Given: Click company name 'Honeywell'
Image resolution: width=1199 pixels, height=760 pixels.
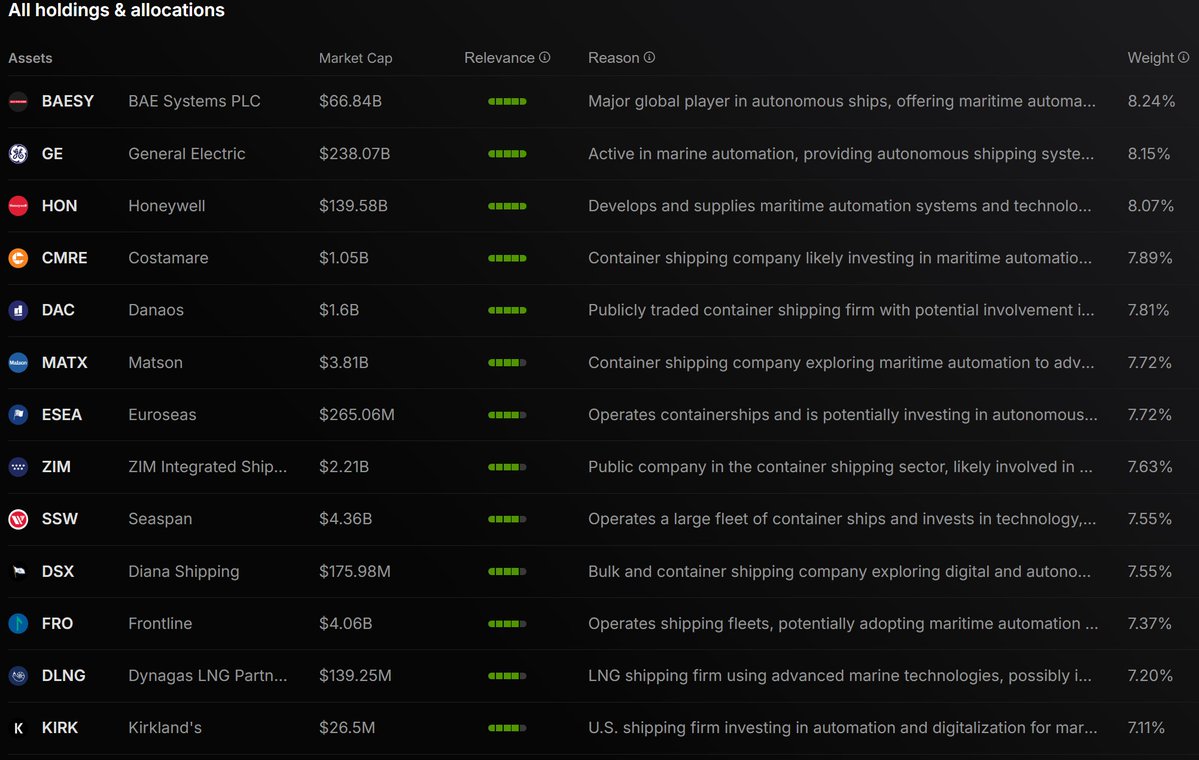Looking at the screenshot, I should click(x=167, y=206).
